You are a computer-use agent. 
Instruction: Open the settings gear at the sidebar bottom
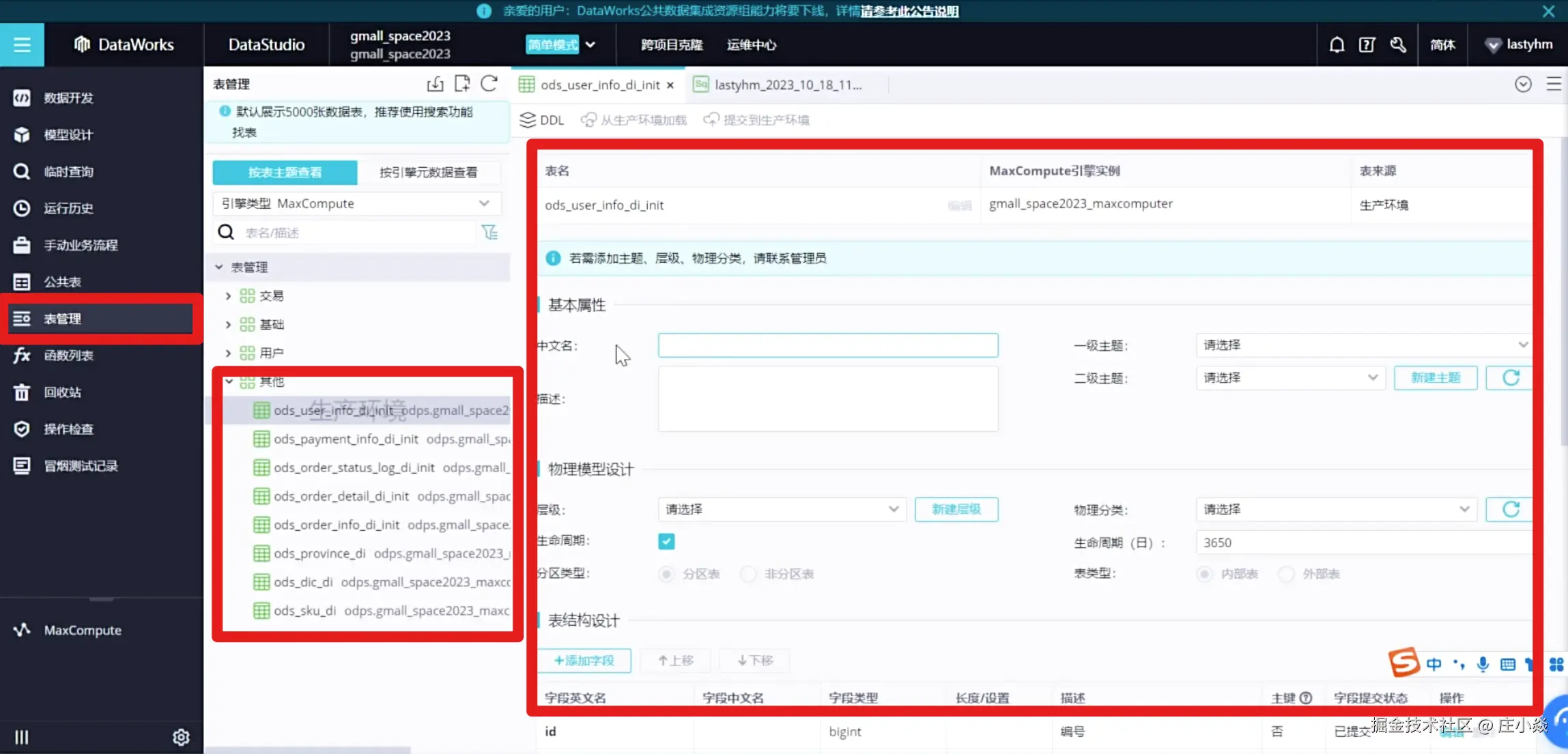tap(181, 737)
